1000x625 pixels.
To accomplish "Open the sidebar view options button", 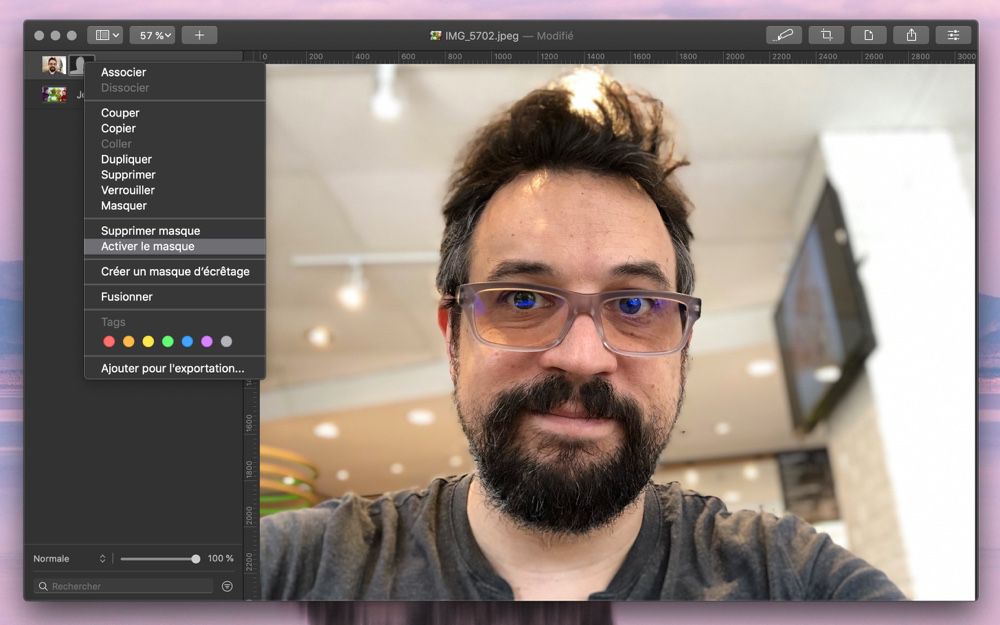I will 105,35.
